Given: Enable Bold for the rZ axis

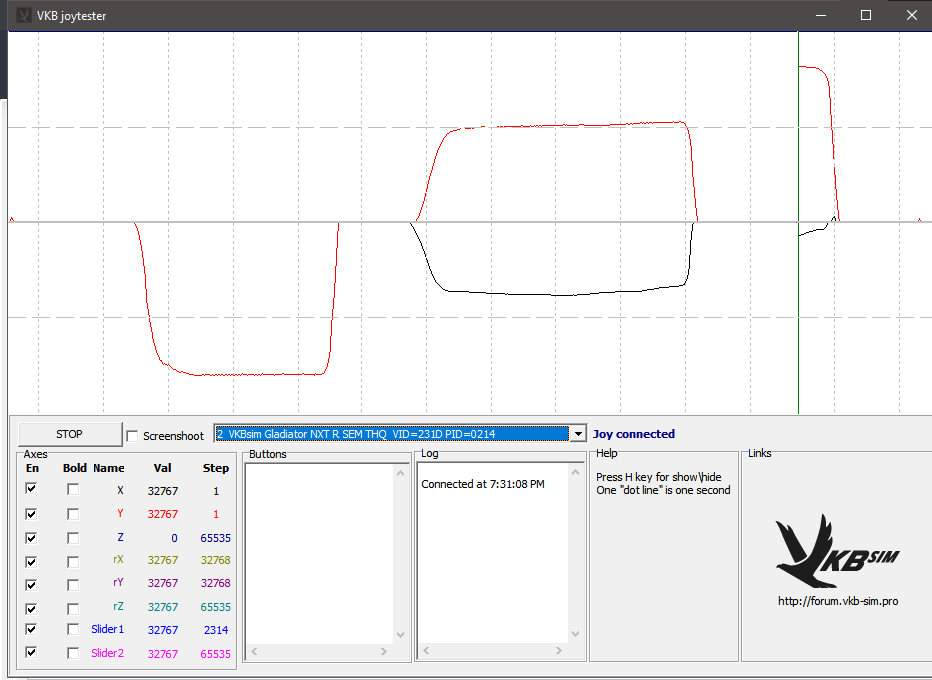Looking at the screenshot, I should click(73, 607).
